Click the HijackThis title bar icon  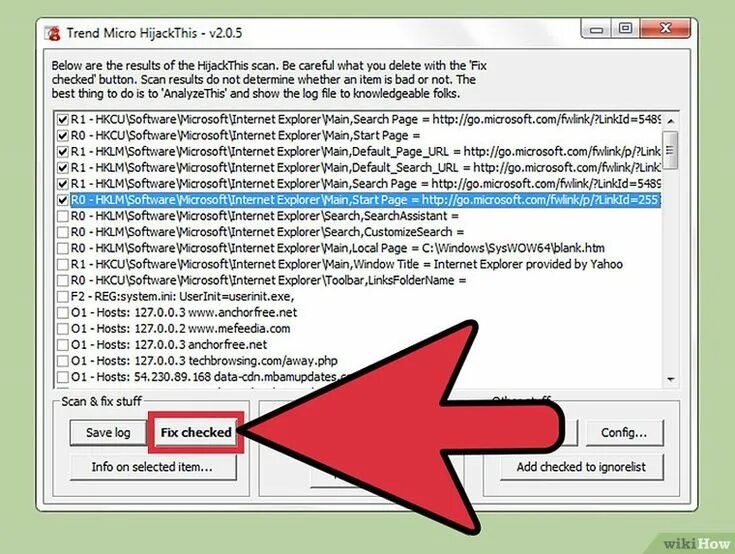54,33
